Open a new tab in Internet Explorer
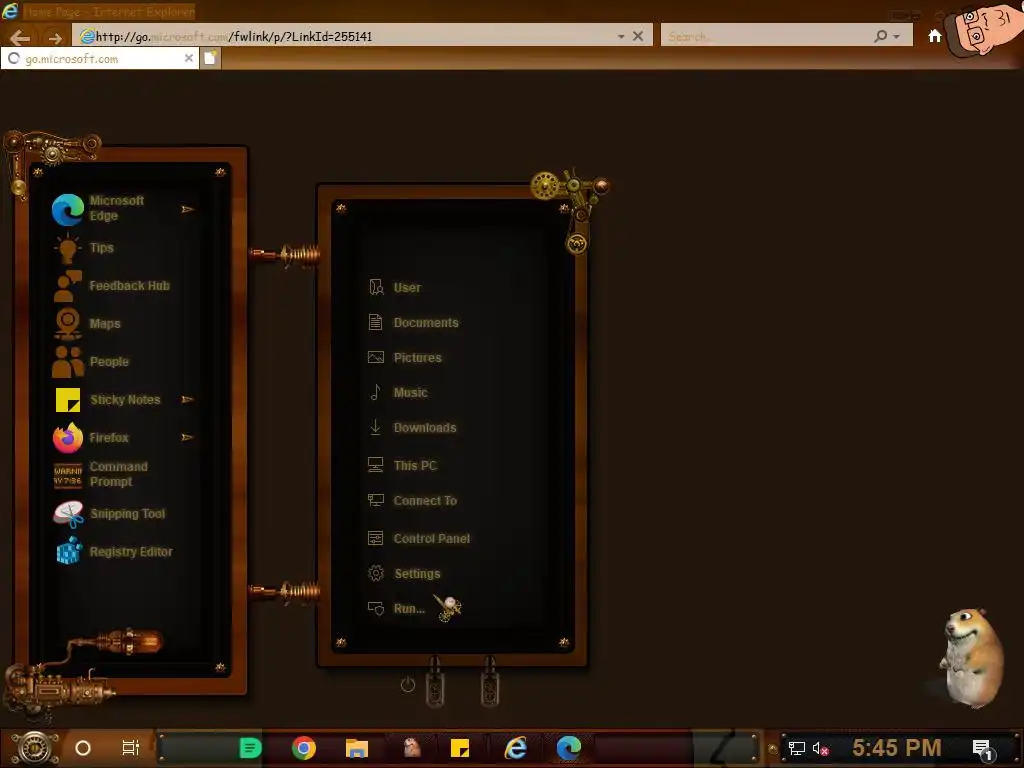The height and width of the screenshot is (768, 1024). click(210, 58)
